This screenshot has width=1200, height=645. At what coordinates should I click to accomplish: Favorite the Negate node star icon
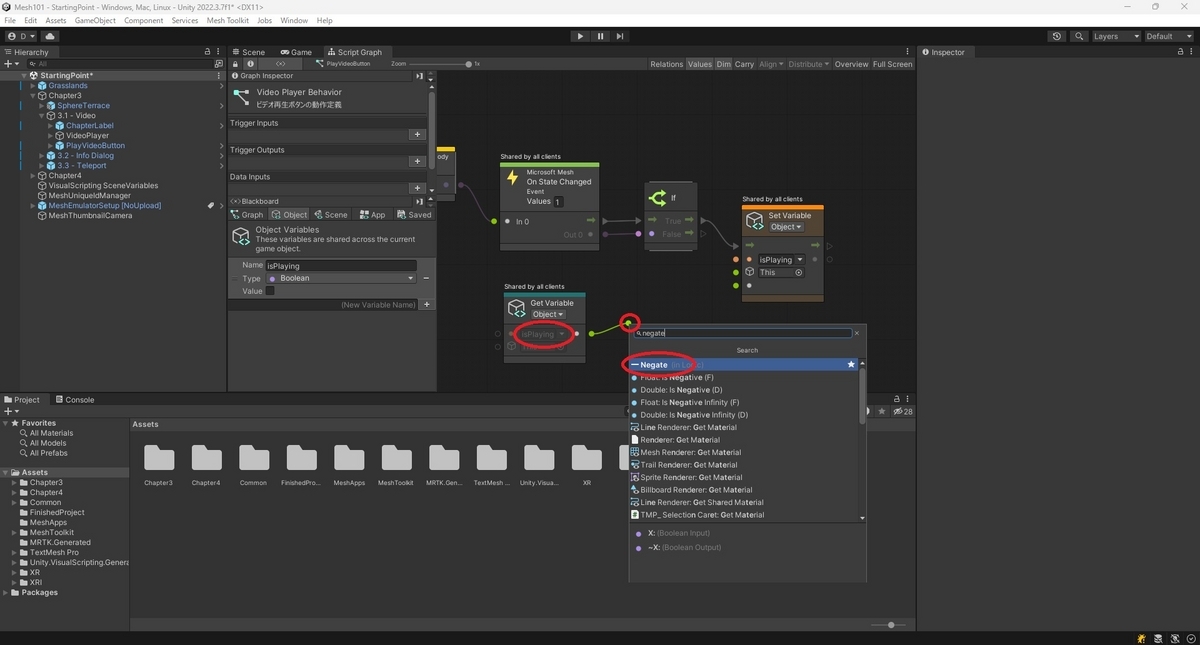pyautogui.click(x=852, y=365)
